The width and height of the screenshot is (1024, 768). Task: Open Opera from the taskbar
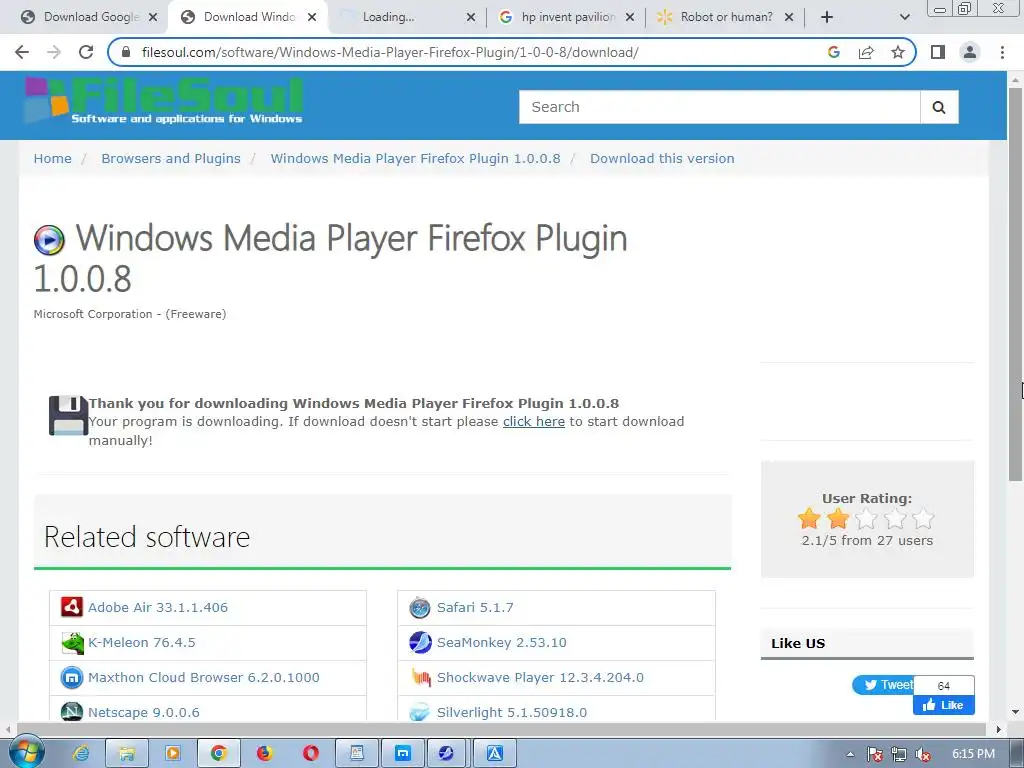(311, 754)
